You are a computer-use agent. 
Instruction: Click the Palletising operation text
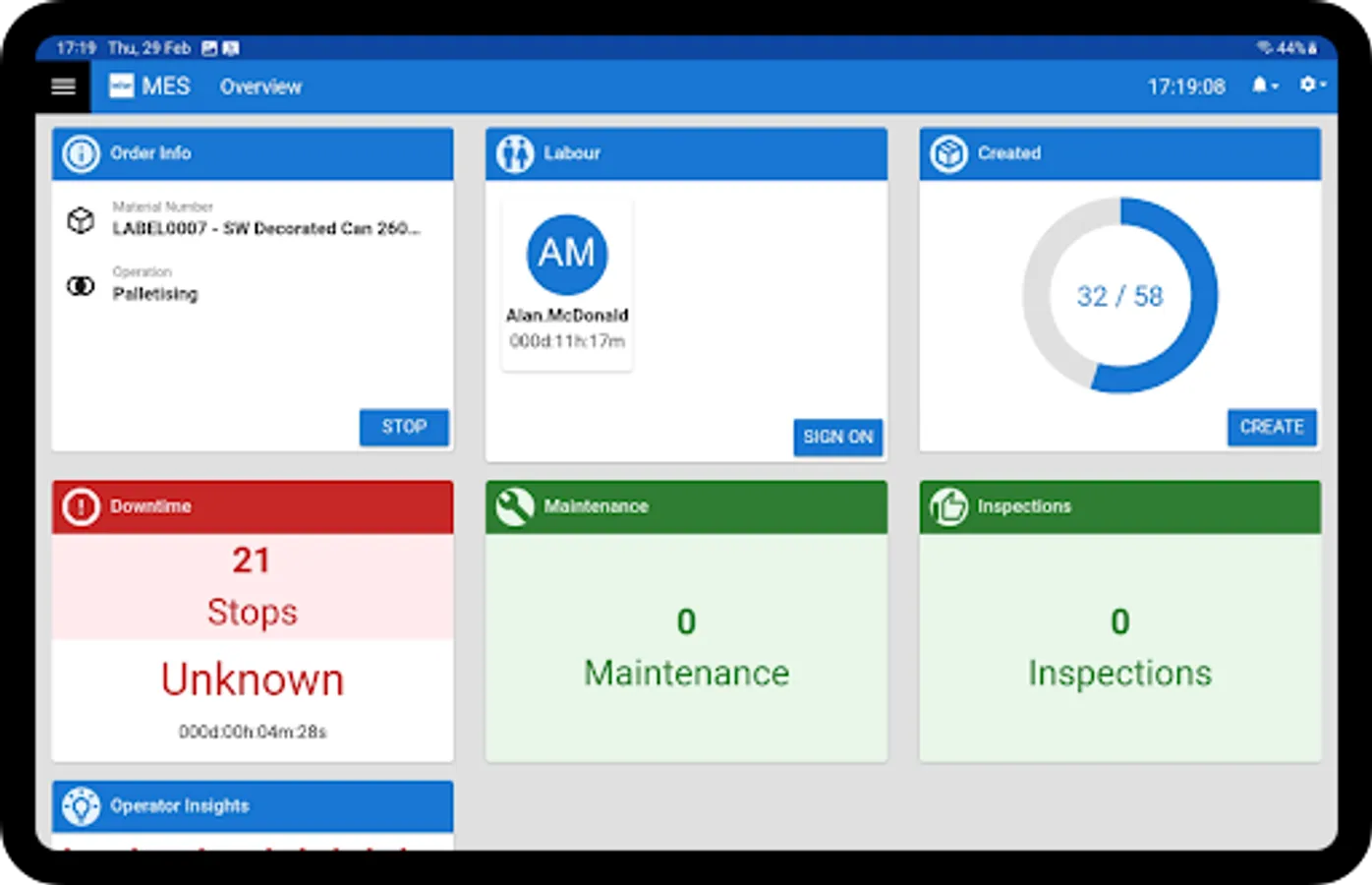point(155,294)
